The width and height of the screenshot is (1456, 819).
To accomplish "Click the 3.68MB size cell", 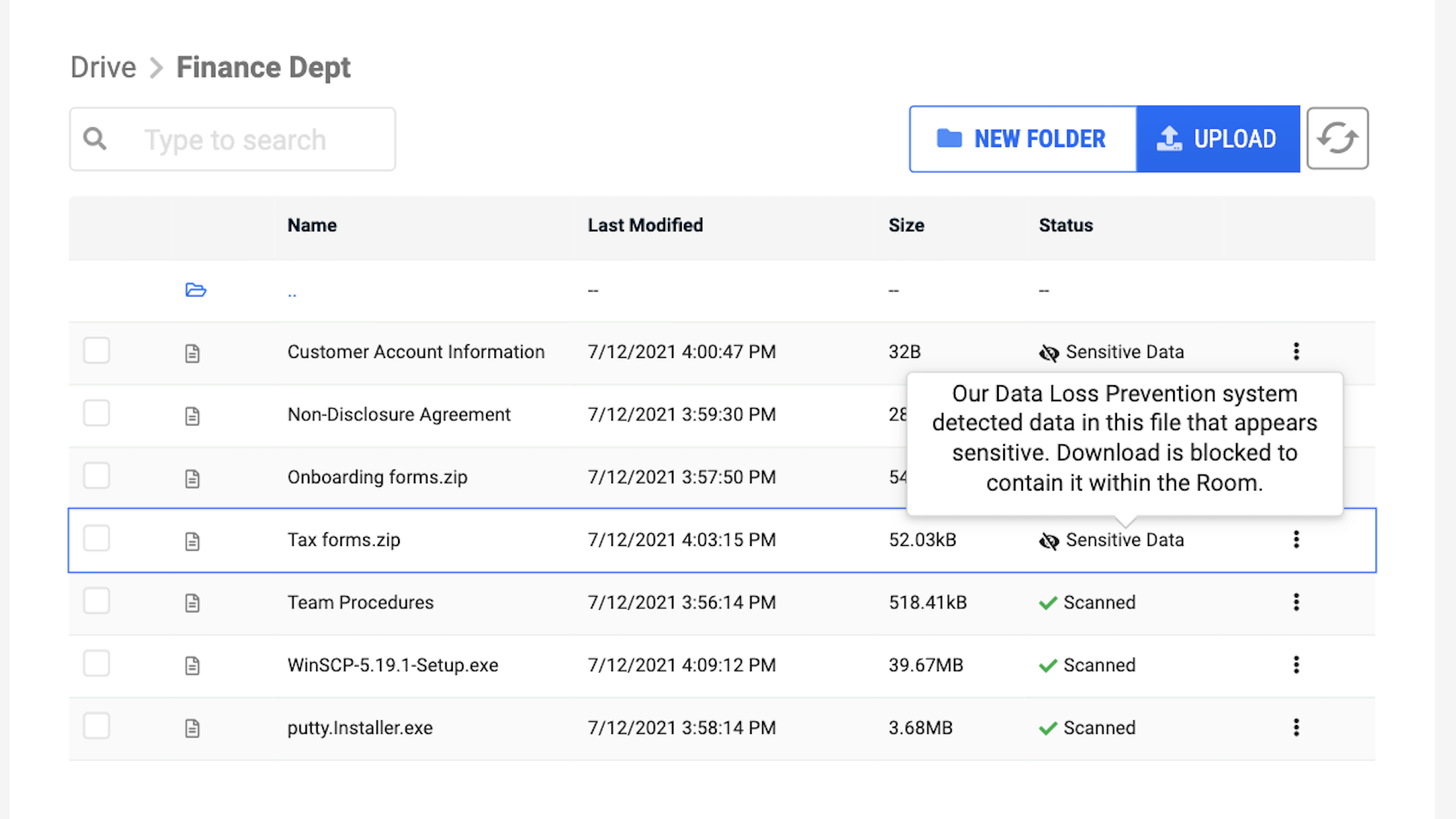I will tap(921, 728).
